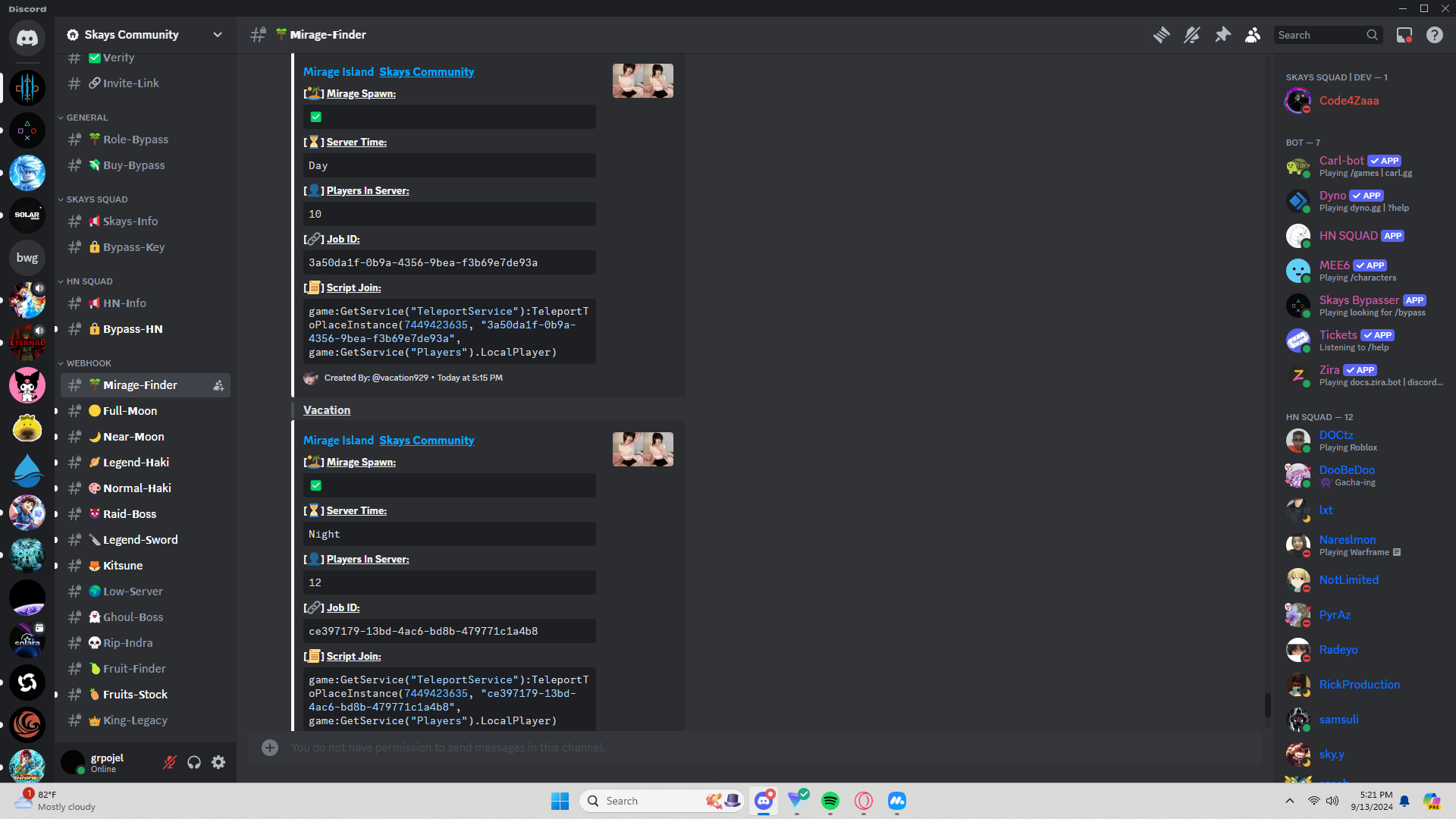The width and height of the screenshot is (1456, 819).
Task: Open the King-Legacy channel
Action: point(146,720)
